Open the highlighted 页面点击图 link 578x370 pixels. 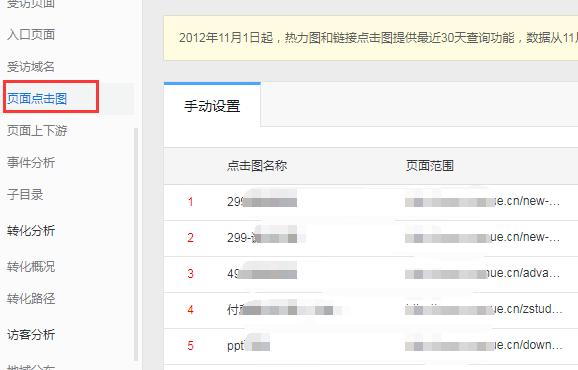click(x=37, y=99)
